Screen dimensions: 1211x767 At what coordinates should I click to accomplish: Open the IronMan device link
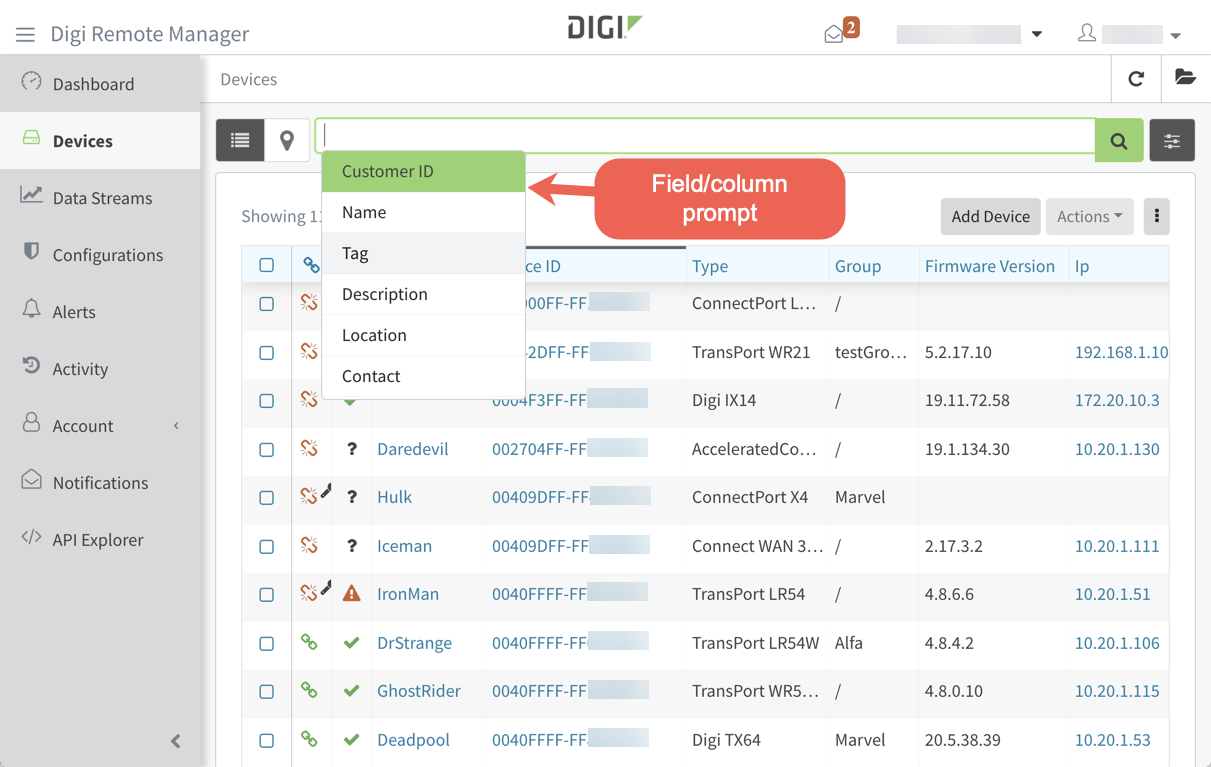pos(408,594)
